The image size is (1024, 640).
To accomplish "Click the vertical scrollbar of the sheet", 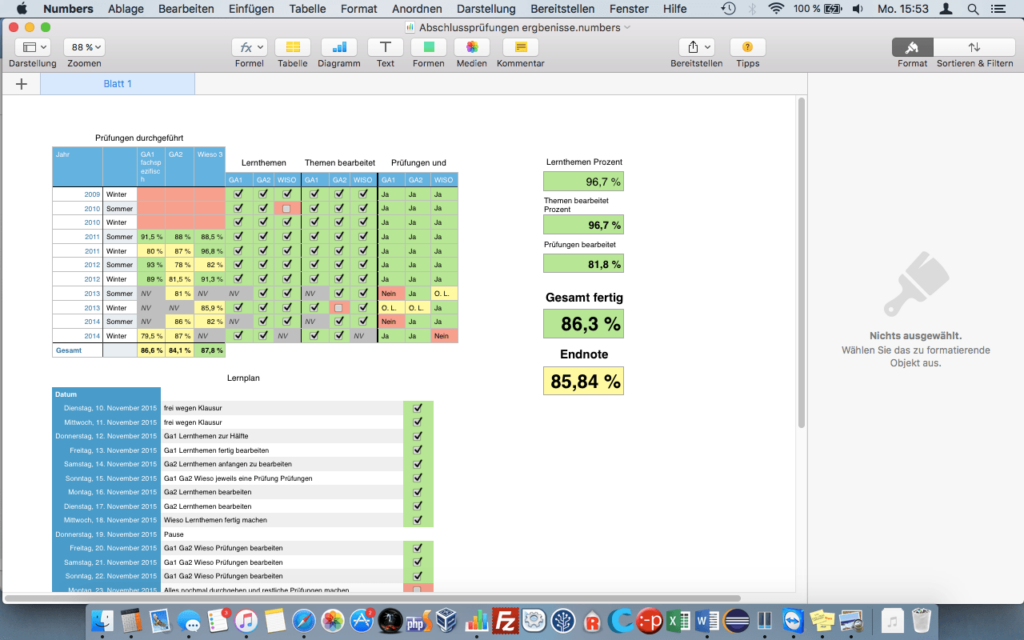I will tap(801, 263).
